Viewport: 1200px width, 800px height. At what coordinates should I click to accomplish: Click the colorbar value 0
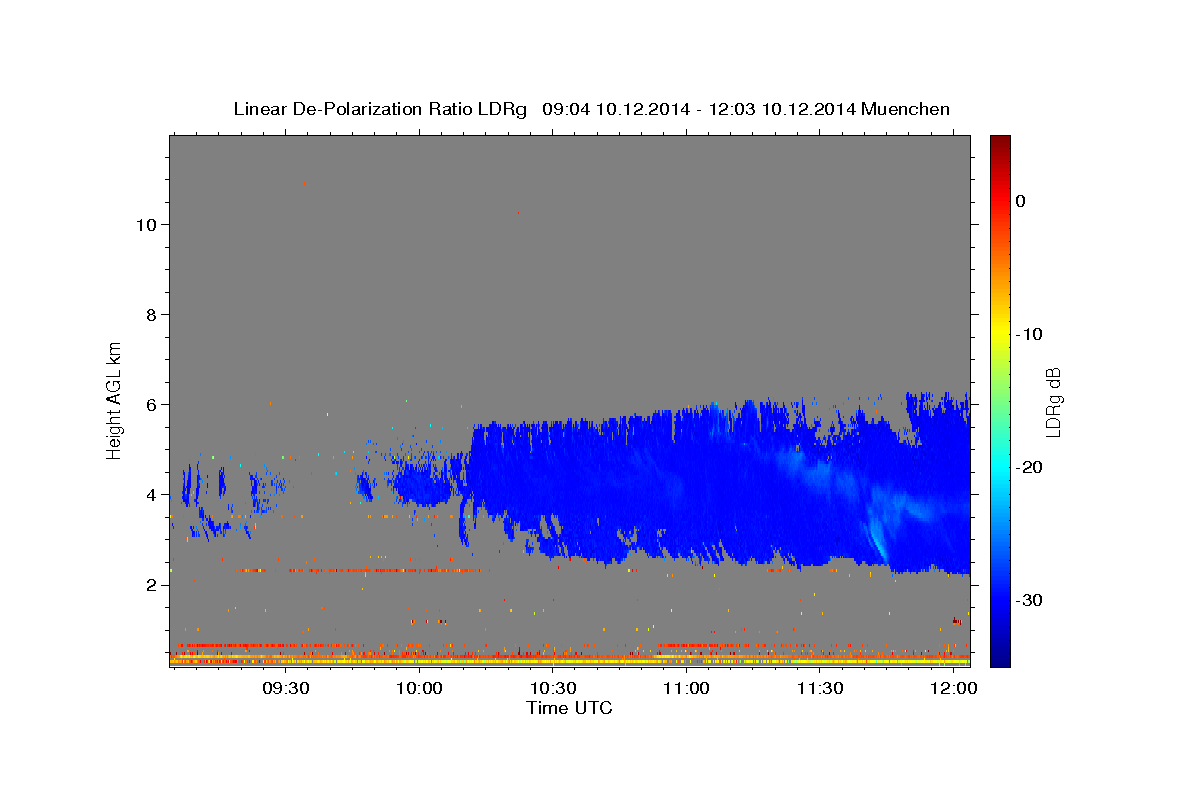(1020, 201)
